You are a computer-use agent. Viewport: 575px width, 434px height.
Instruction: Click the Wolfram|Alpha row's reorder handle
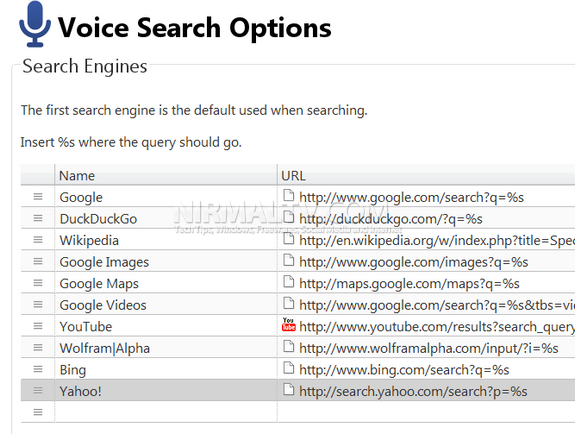click(38, 348)
